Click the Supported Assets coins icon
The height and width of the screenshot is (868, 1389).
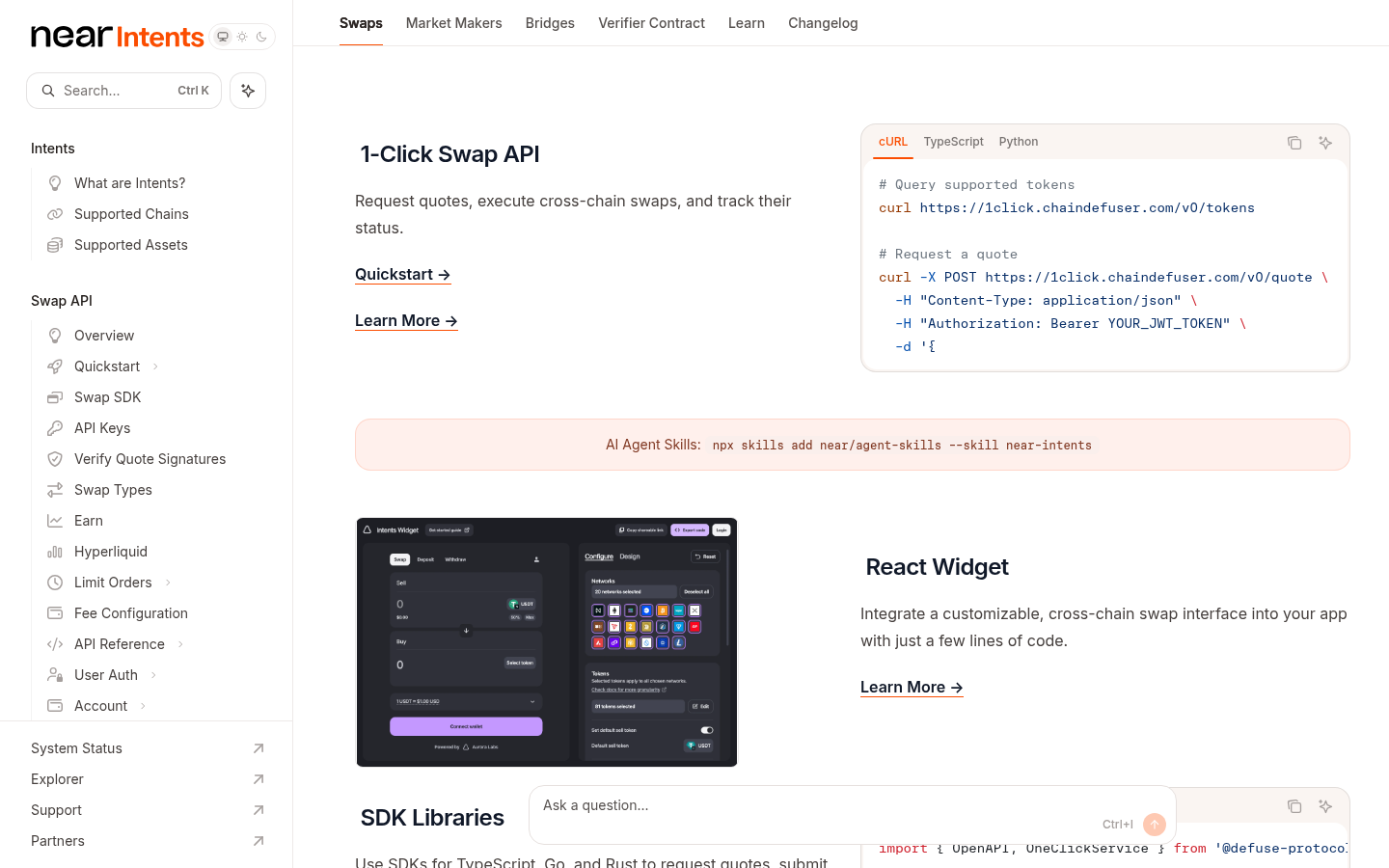coord(55,245)
